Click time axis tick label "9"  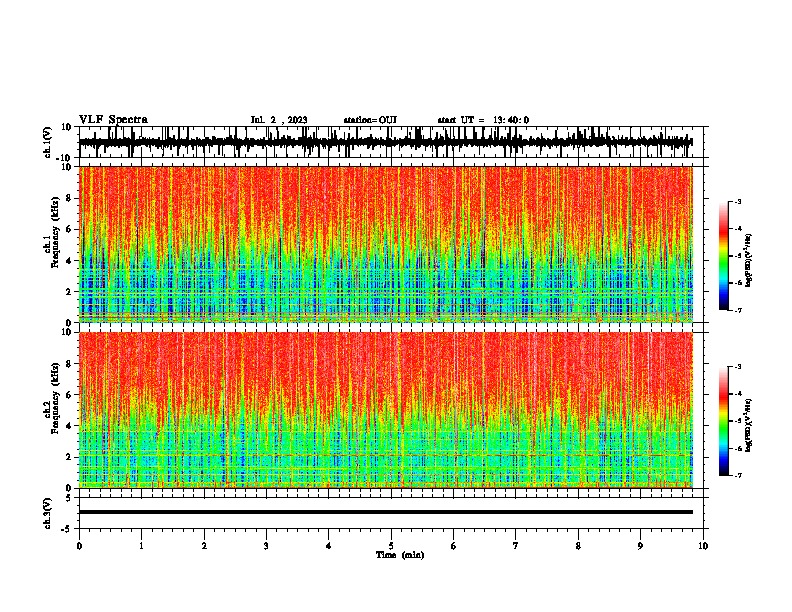640,546
